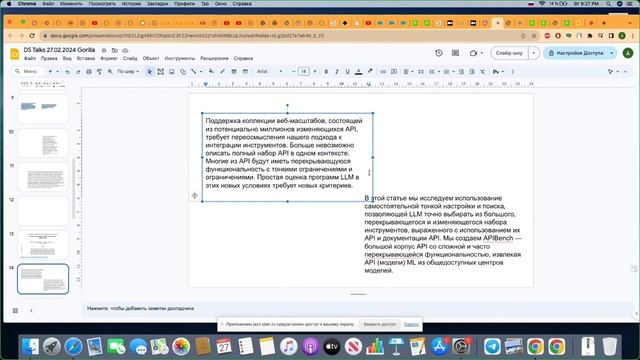The height and width of the screenshot is (360, 640).
Task: Open the text color picker
Action: [358, 71]
